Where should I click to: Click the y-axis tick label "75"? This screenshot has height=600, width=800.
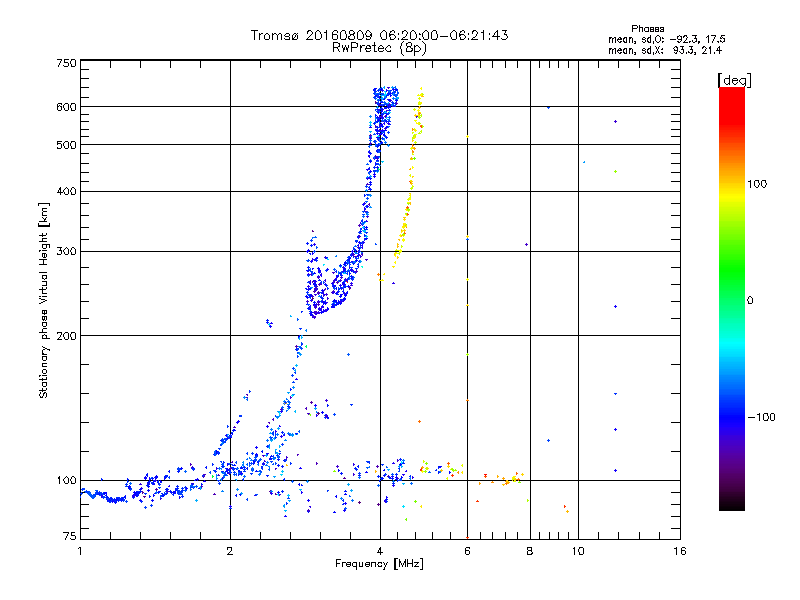click(70, 536)
